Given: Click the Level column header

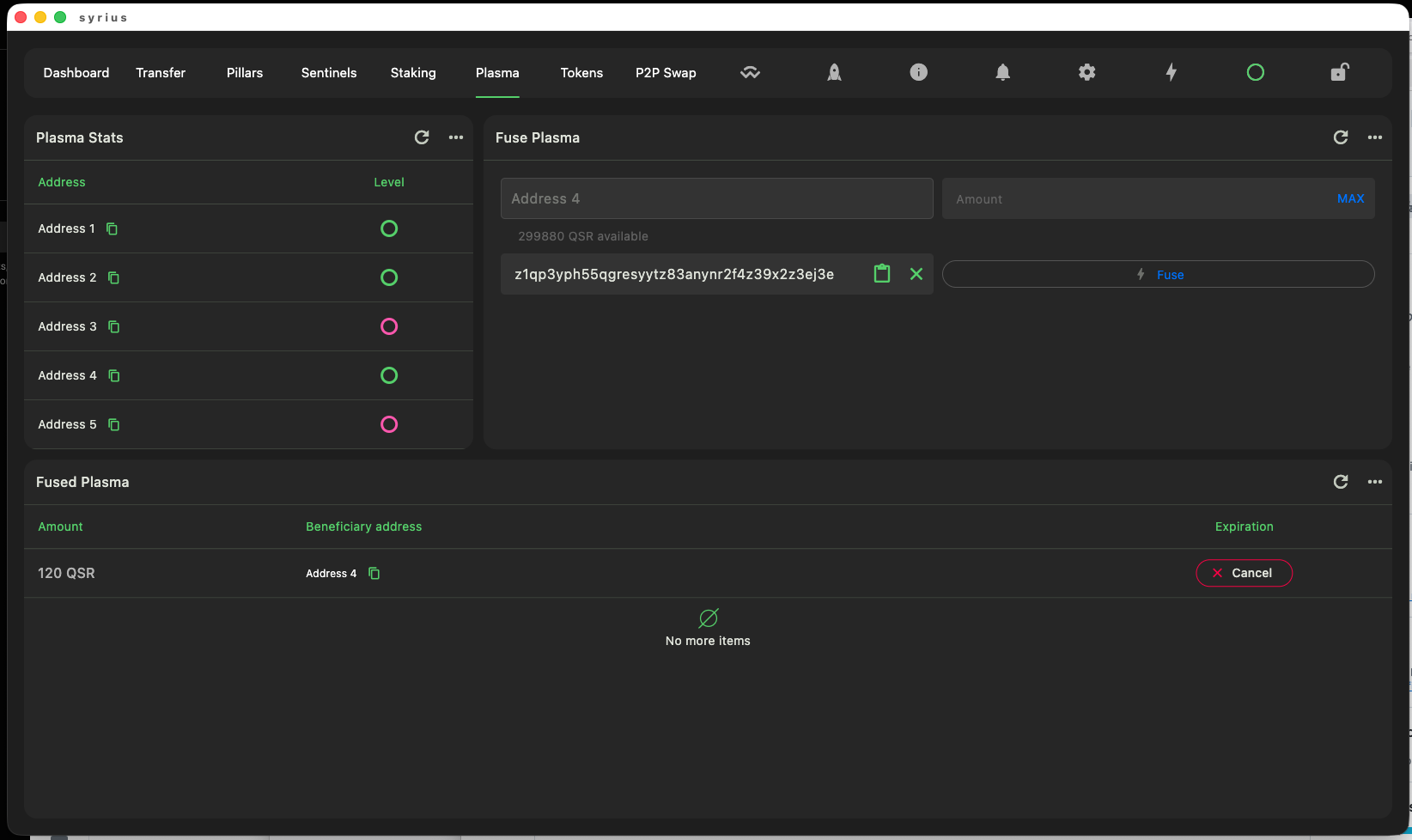Looking at the screenshot, I should point(389,182).
